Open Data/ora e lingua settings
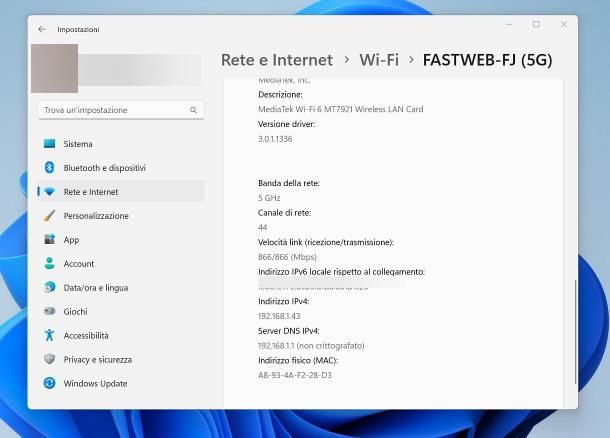610x438 pixels. [121, 287]
